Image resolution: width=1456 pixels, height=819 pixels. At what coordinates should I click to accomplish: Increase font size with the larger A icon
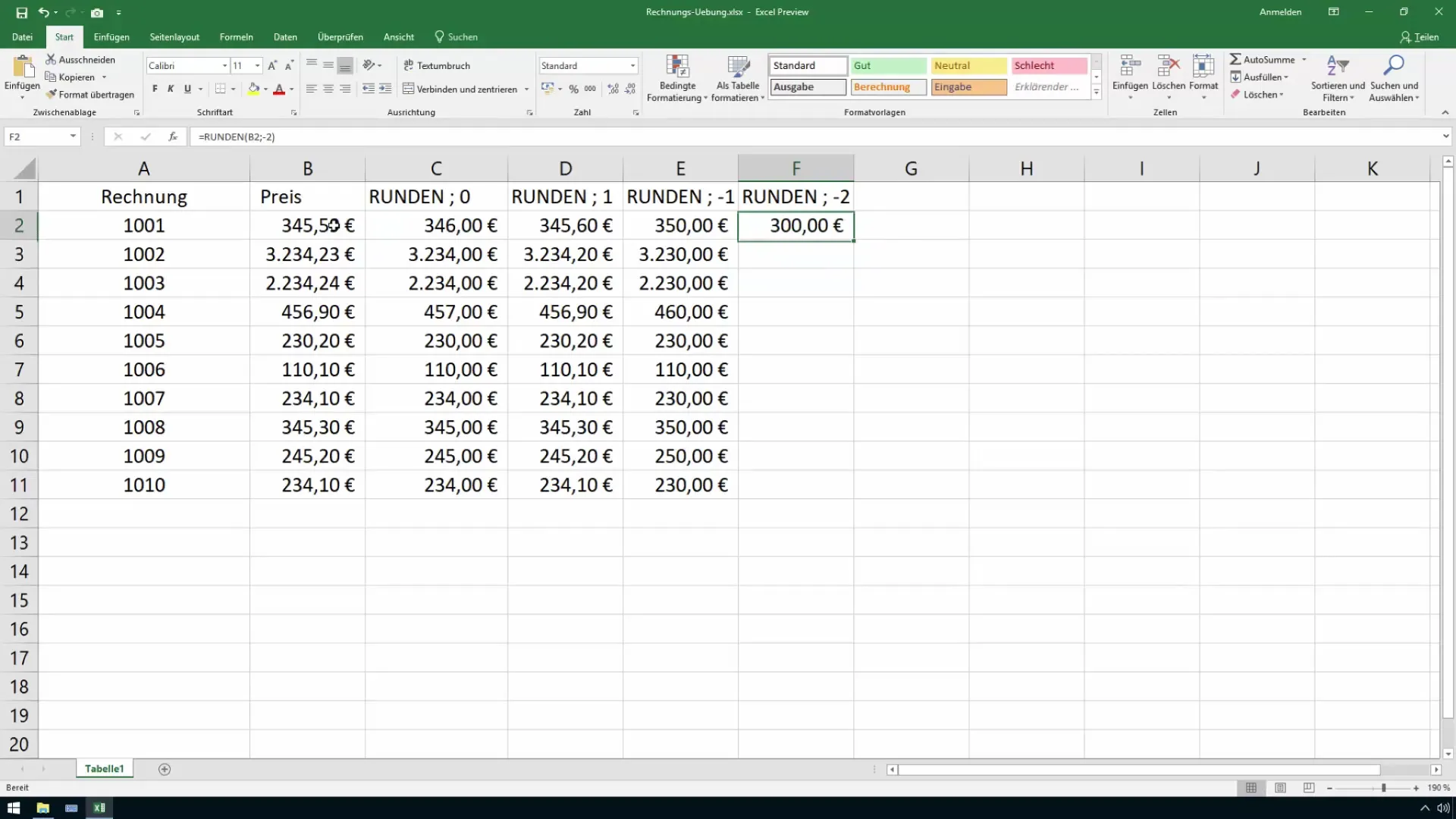(x=272, y=66)
